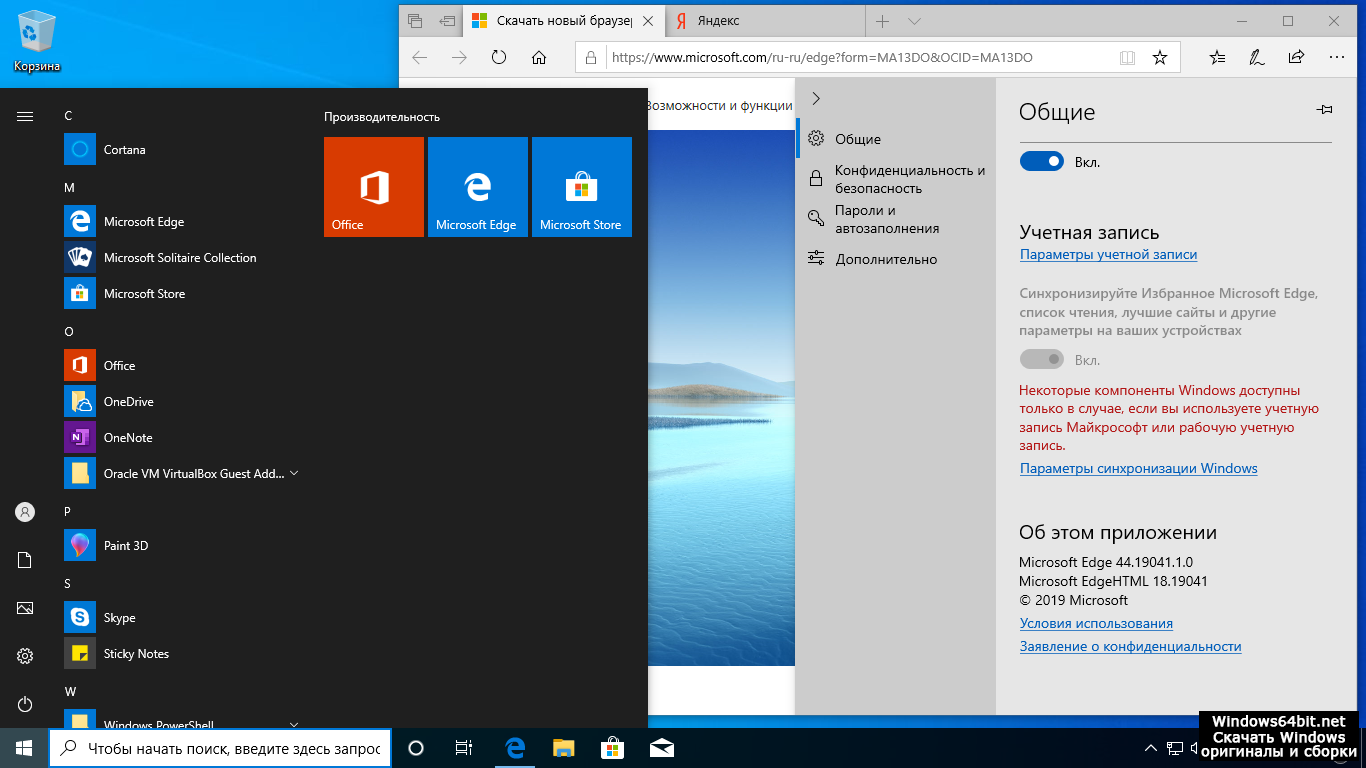Click the taskbar search box
Viewport: 1366px width, 768px height.
pos(221,748)
